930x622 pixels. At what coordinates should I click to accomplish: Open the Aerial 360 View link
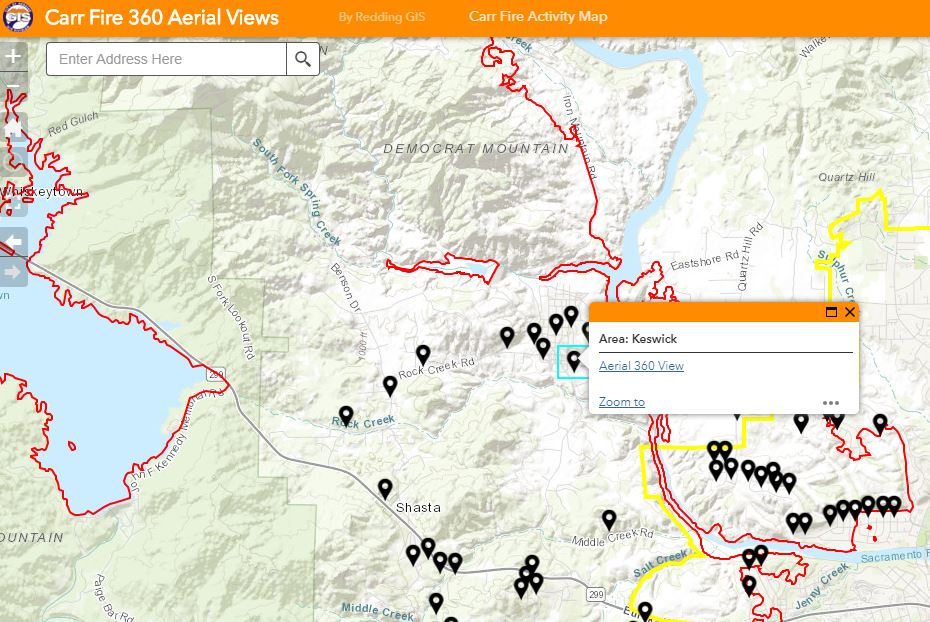tap(641, 366)
